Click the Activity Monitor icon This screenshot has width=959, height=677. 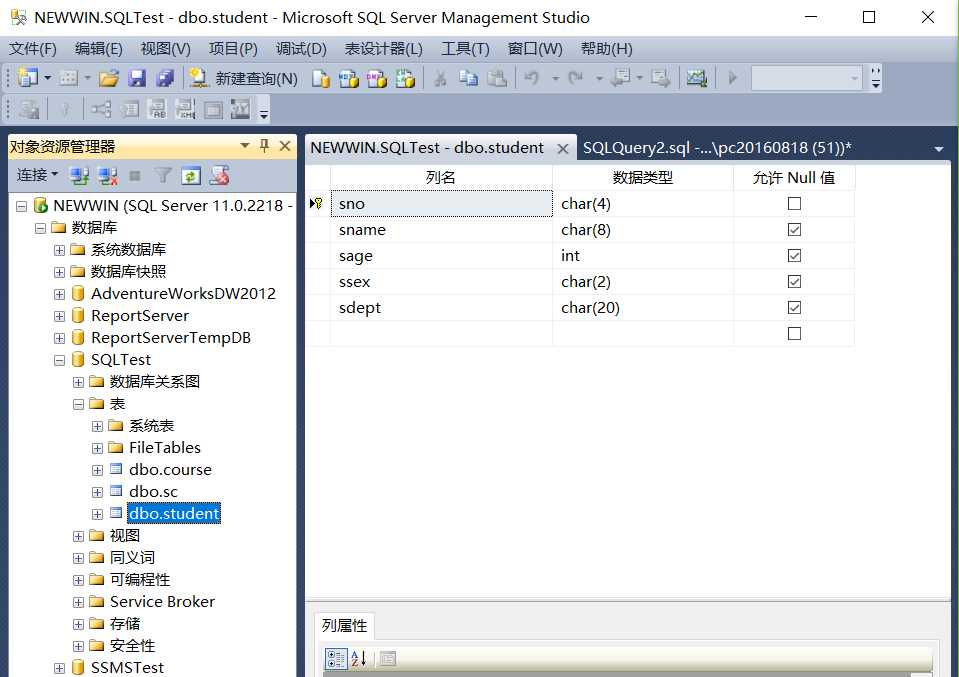click(x=697, y=78)
